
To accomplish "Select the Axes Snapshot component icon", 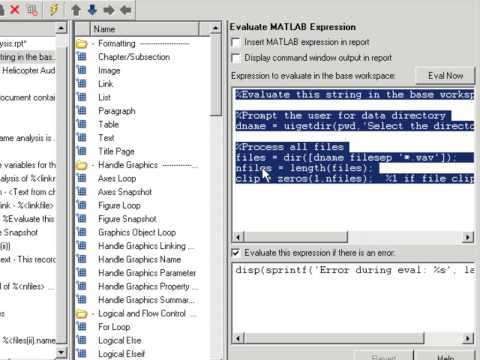I will tap(81, 192).
